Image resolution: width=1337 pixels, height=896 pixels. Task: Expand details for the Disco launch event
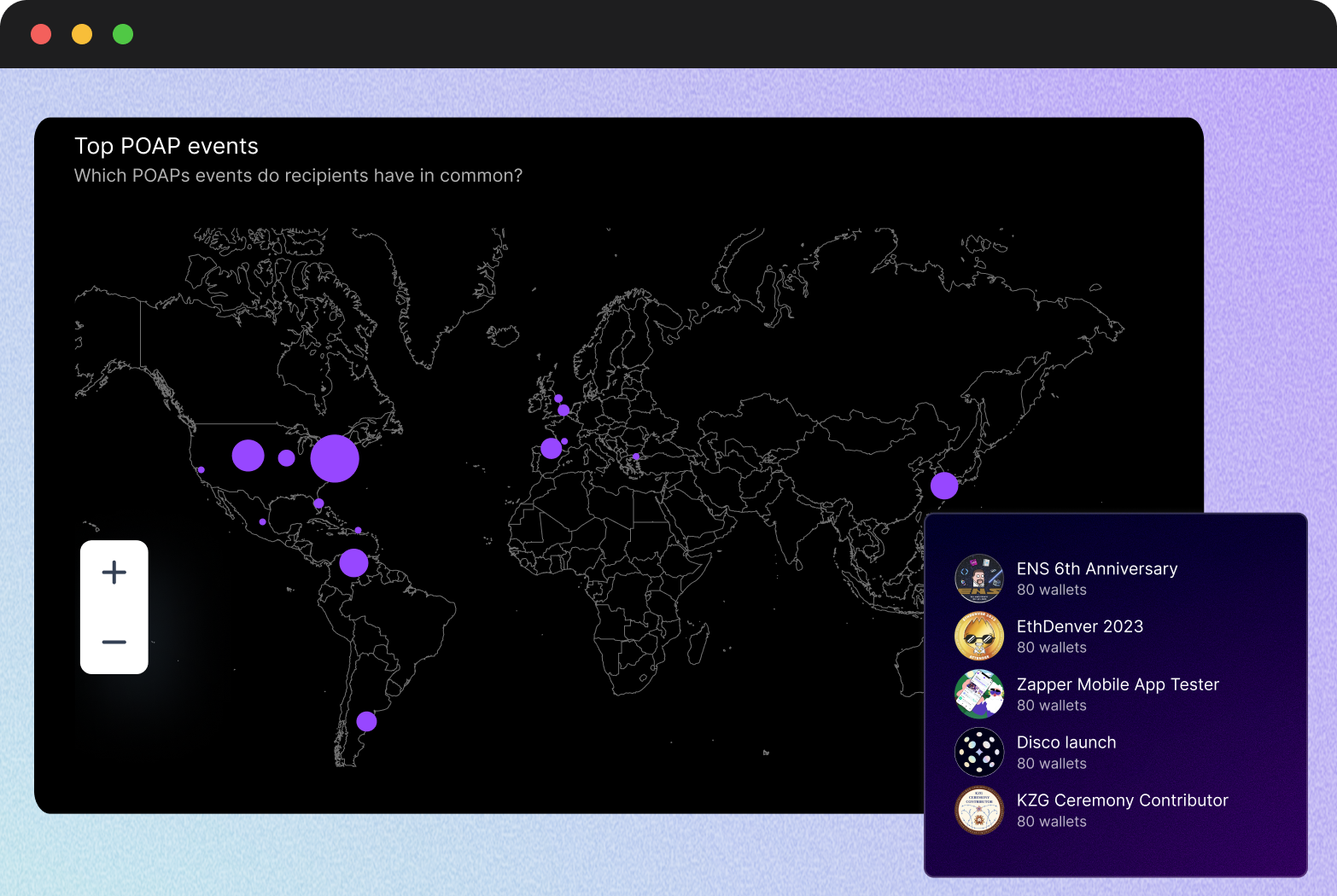click(x=1066, y=752)
